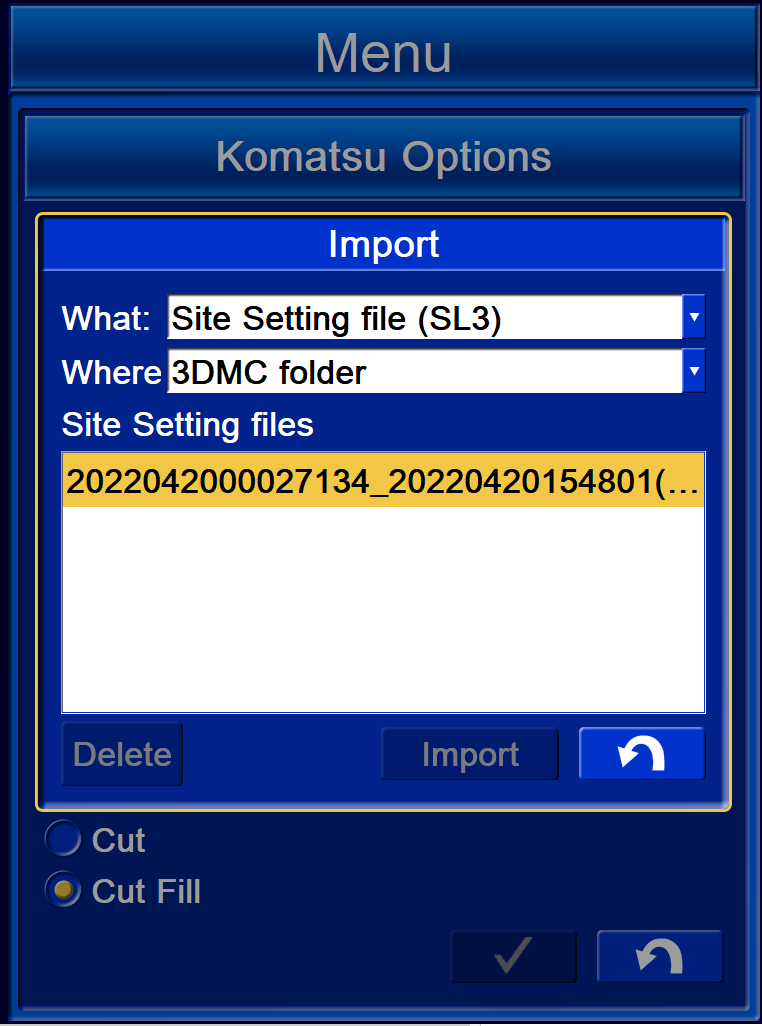Select the Cut Fill radio button

63,889
